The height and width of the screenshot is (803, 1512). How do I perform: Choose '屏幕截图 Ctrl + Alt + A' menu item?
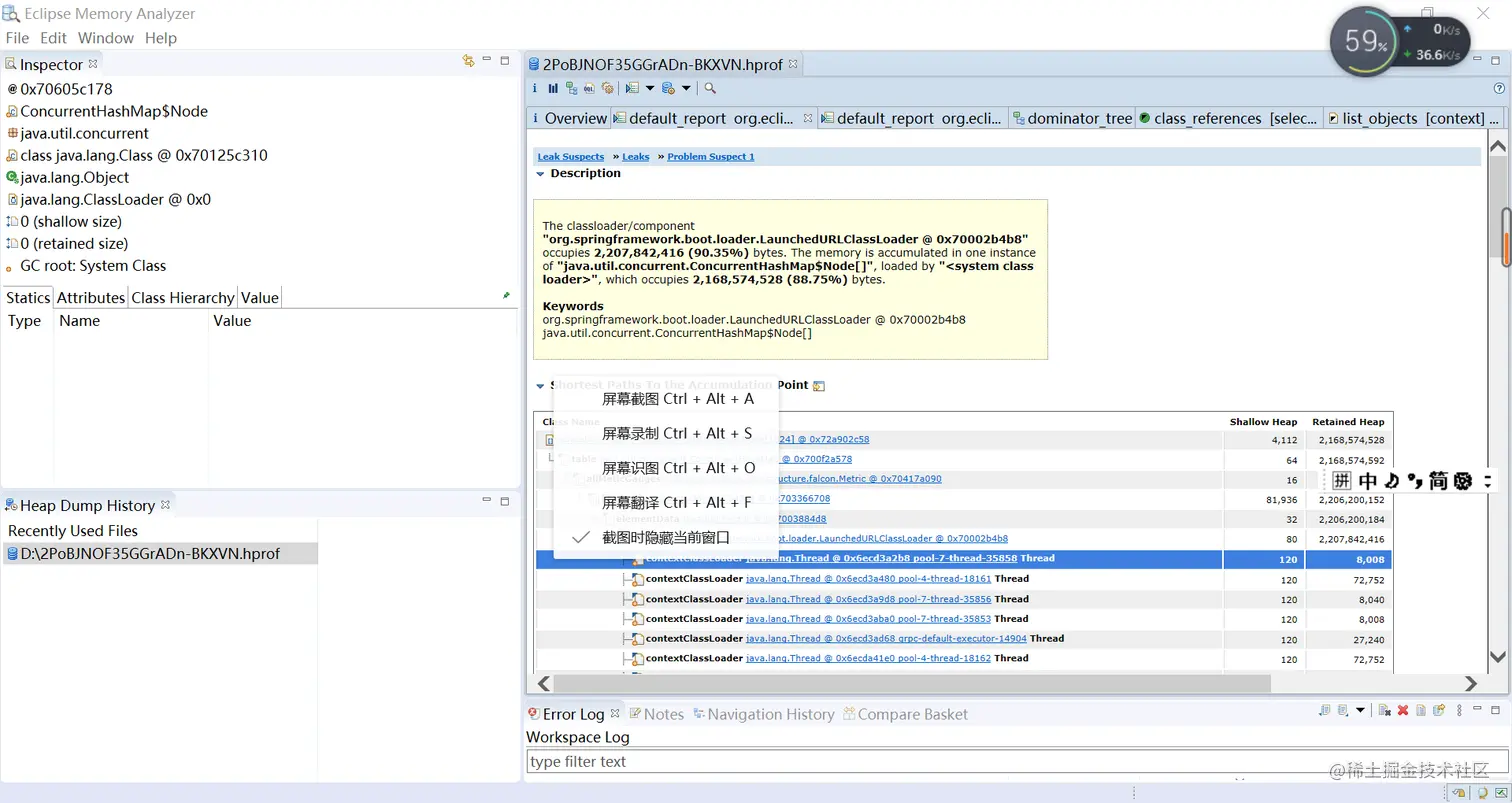[666, 399]
